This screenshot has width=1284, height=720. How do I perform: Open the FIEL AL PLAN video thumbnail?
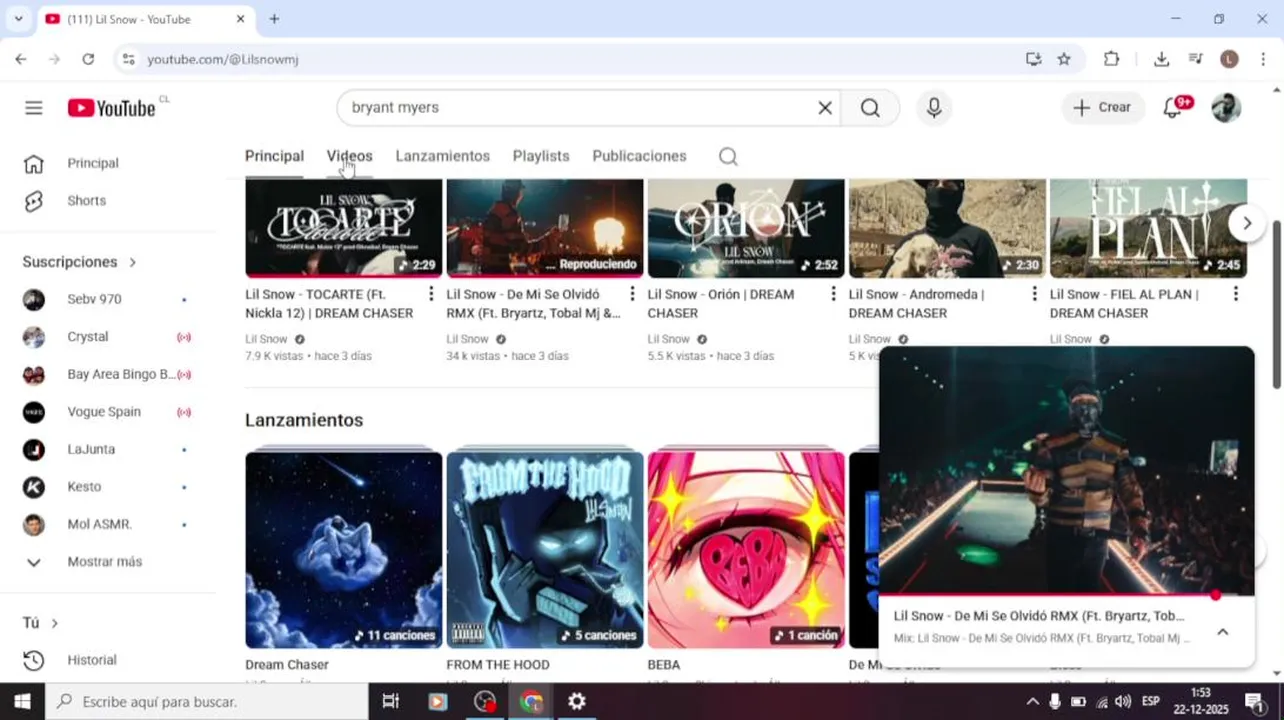[x=1148, y=228]
